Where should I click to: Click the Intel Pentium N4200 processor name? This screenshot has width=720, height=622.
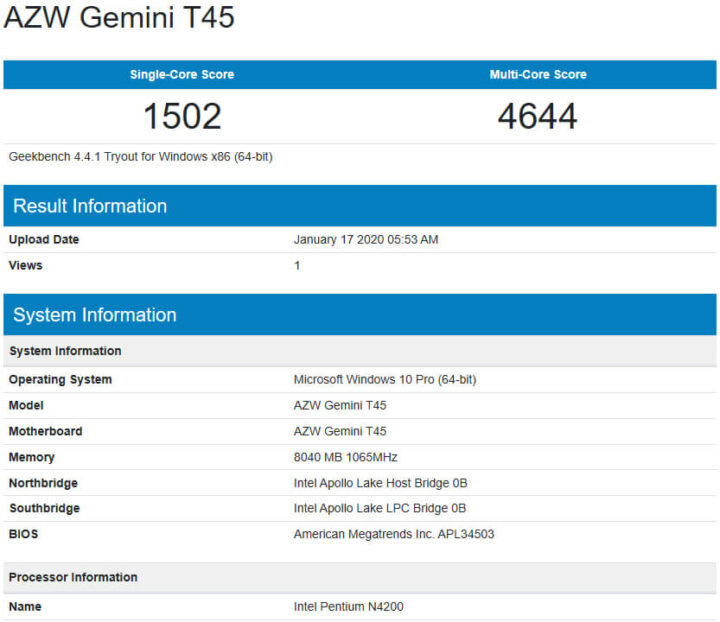tap(349, 607)
